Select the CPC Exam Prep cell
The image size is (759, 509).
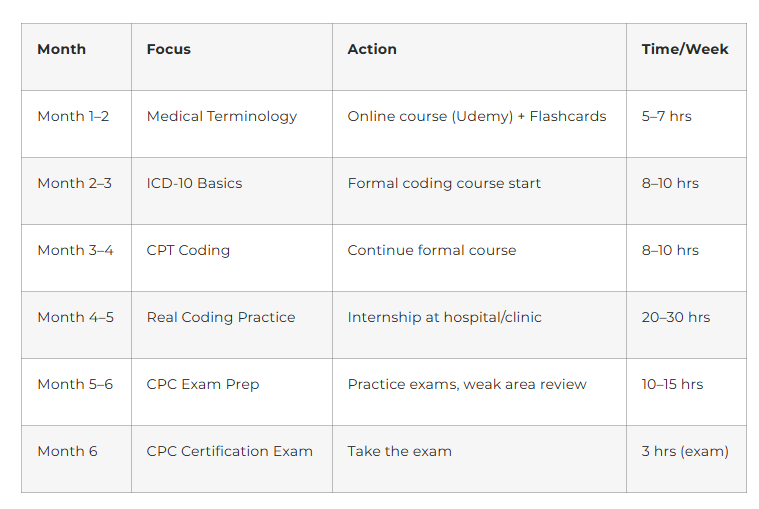tap(203, 384)
